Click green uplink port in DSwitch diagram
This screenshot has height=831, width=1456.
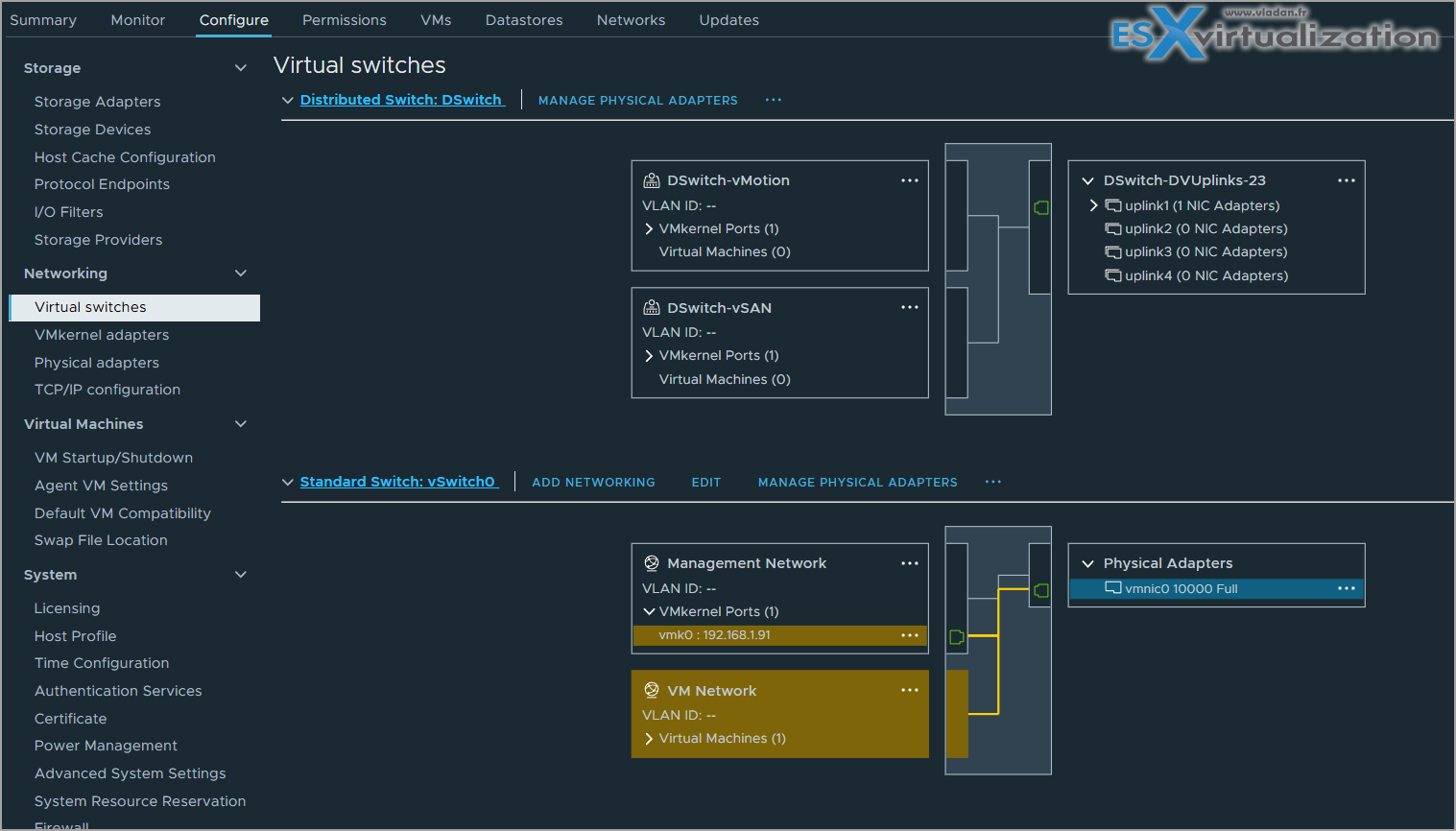pos(1041,207)
